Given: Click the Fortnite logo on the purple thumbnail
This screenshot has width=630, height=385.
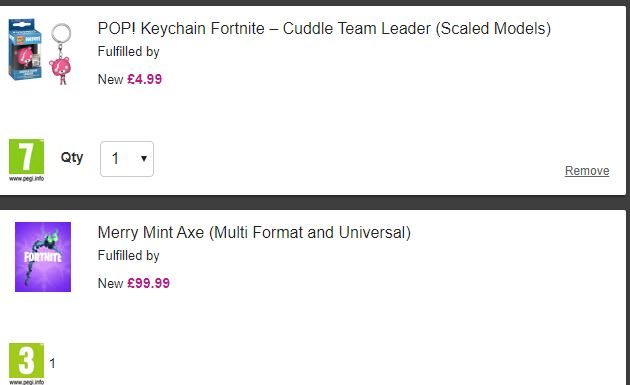Looking at the screenshot, I should tap(43, 257).
